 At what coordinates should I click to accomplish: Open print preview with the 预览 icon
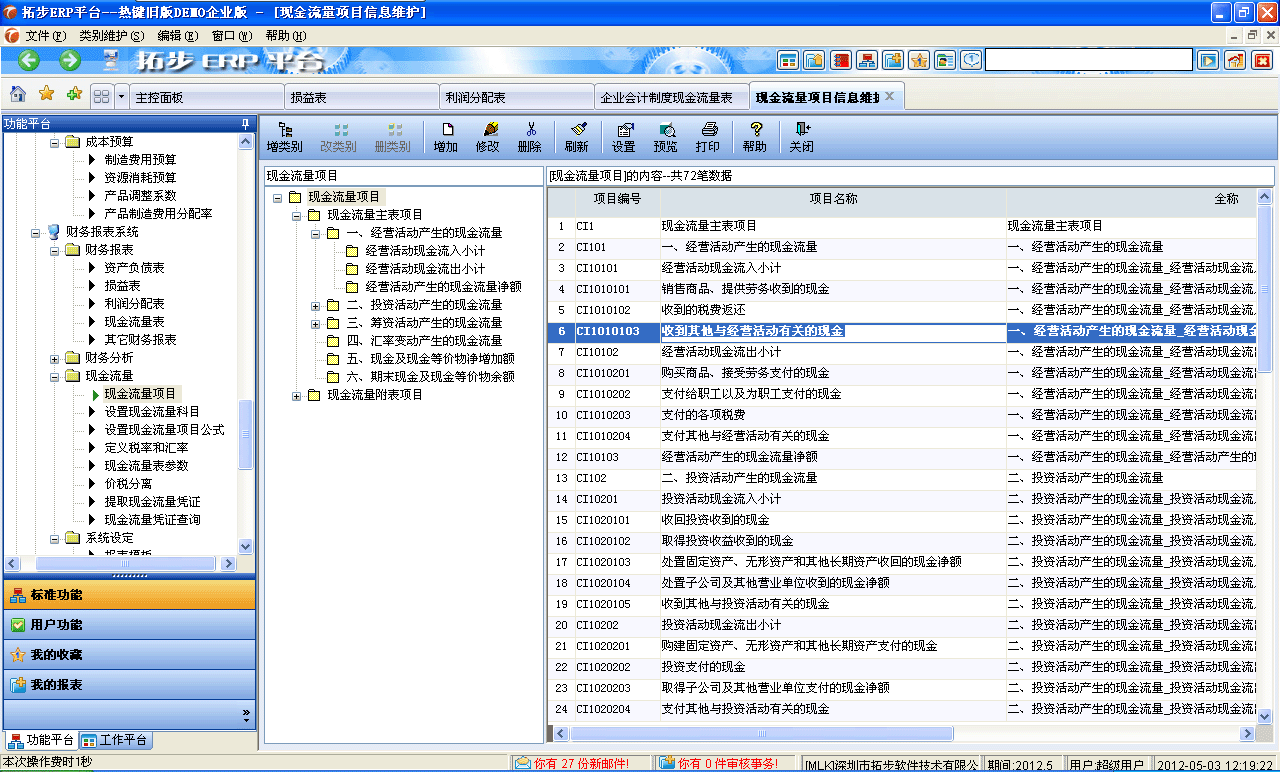(666, 135)
